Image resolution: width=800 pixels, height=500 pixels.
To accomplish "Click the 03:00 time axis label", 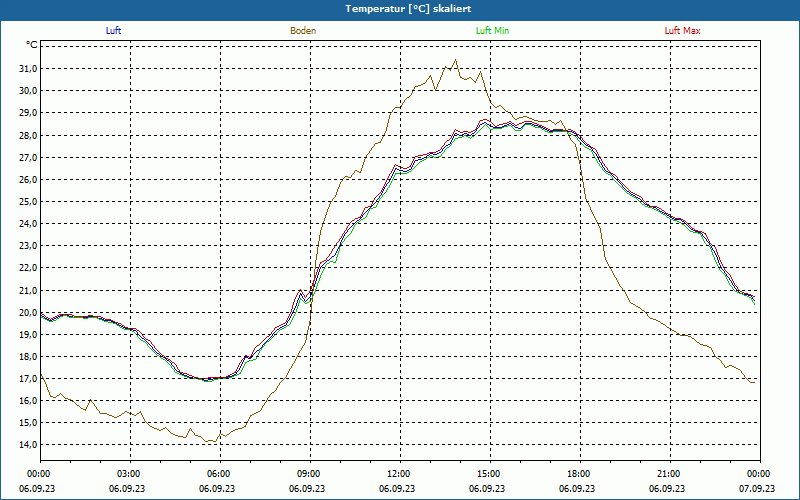I will tap(131, 474).
